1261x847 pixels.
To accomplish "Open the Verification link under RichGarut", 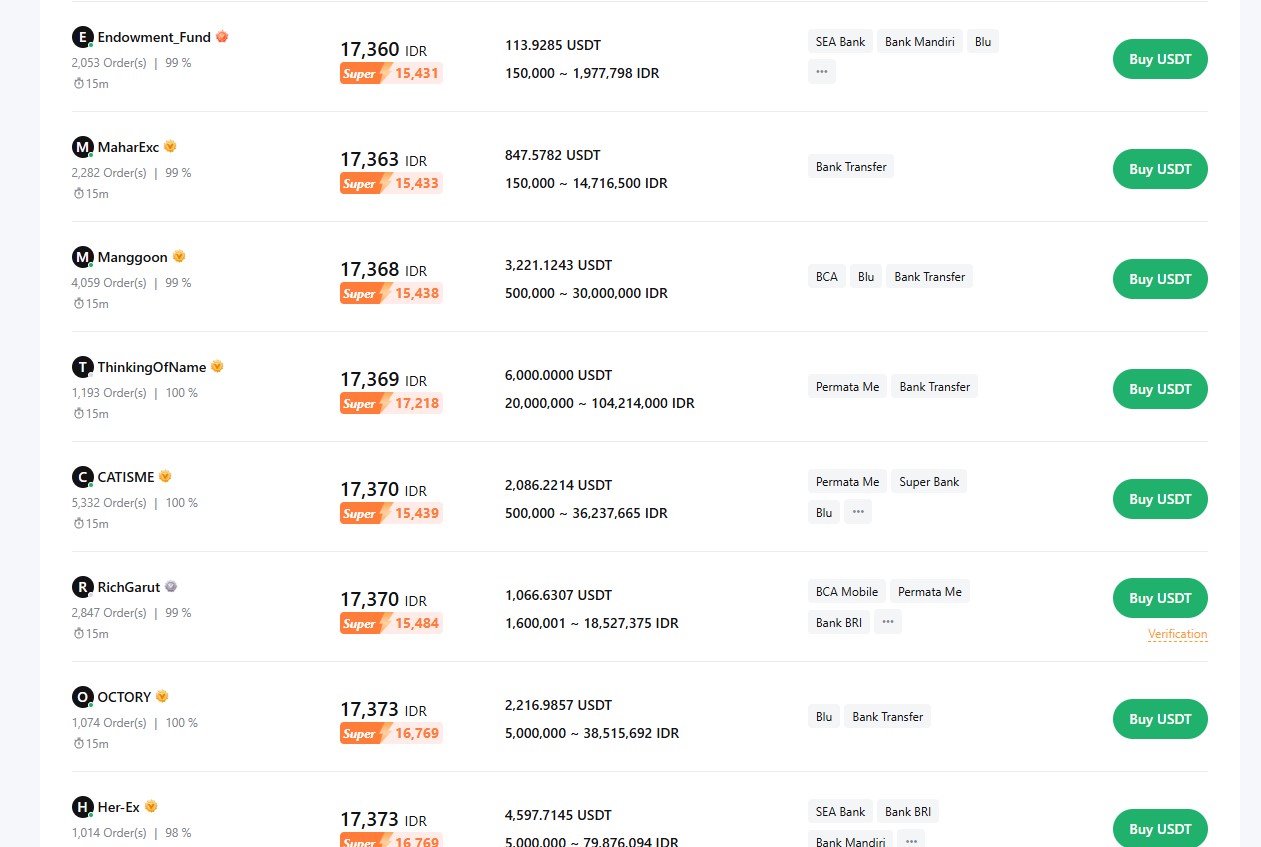I will 1178,634.
